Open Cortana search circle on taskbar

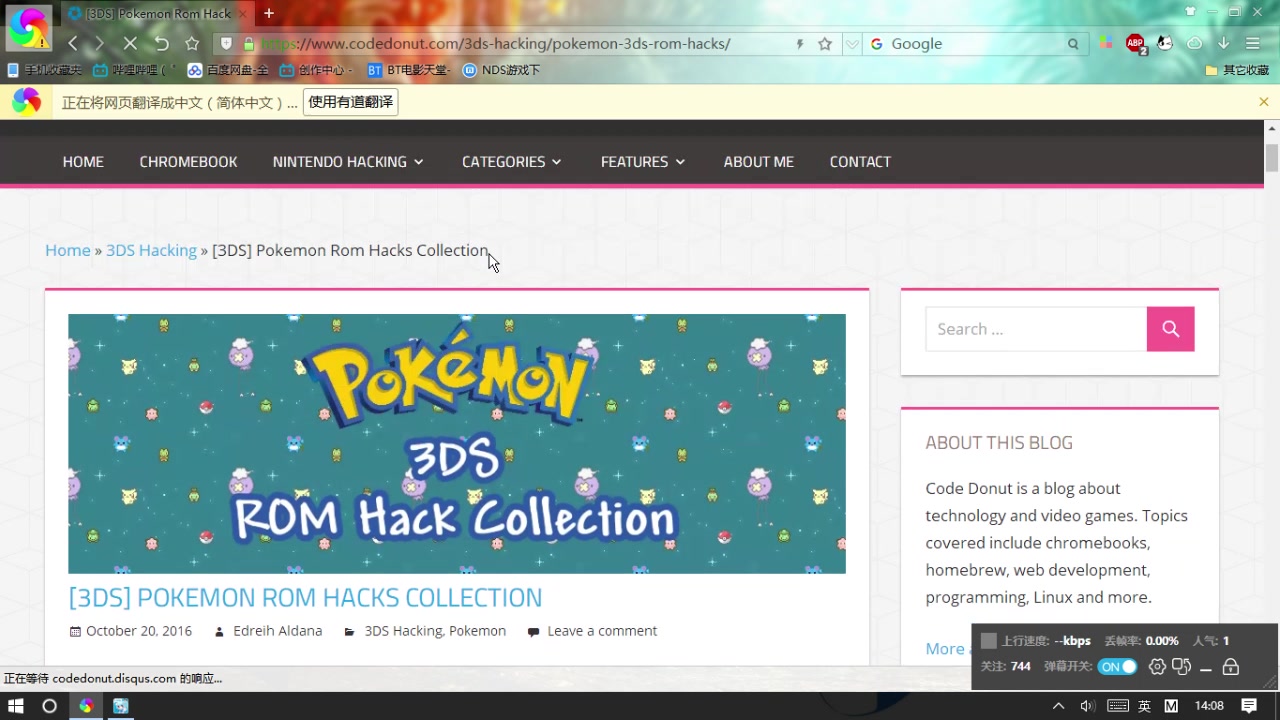click(49, 706)
